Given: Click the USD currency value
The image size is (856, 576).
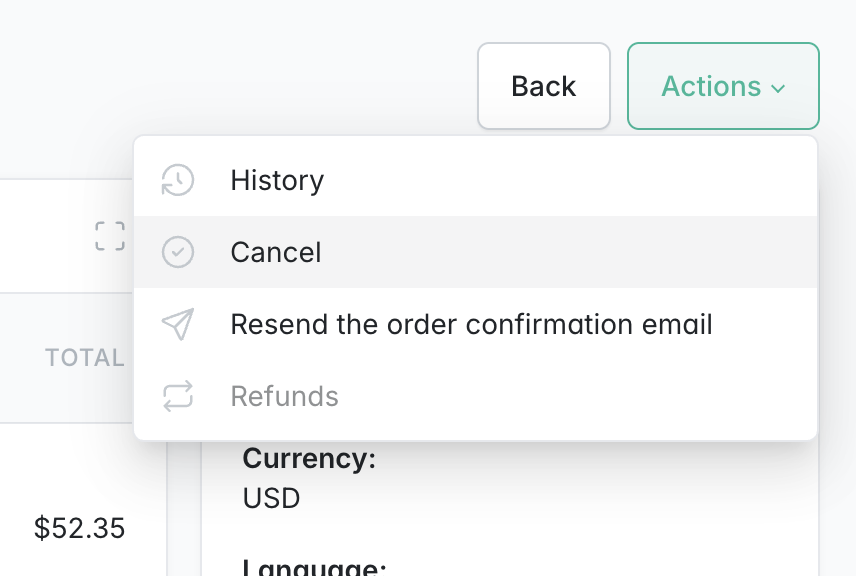Looking at the screenshot, I should [x=271, y=498].
